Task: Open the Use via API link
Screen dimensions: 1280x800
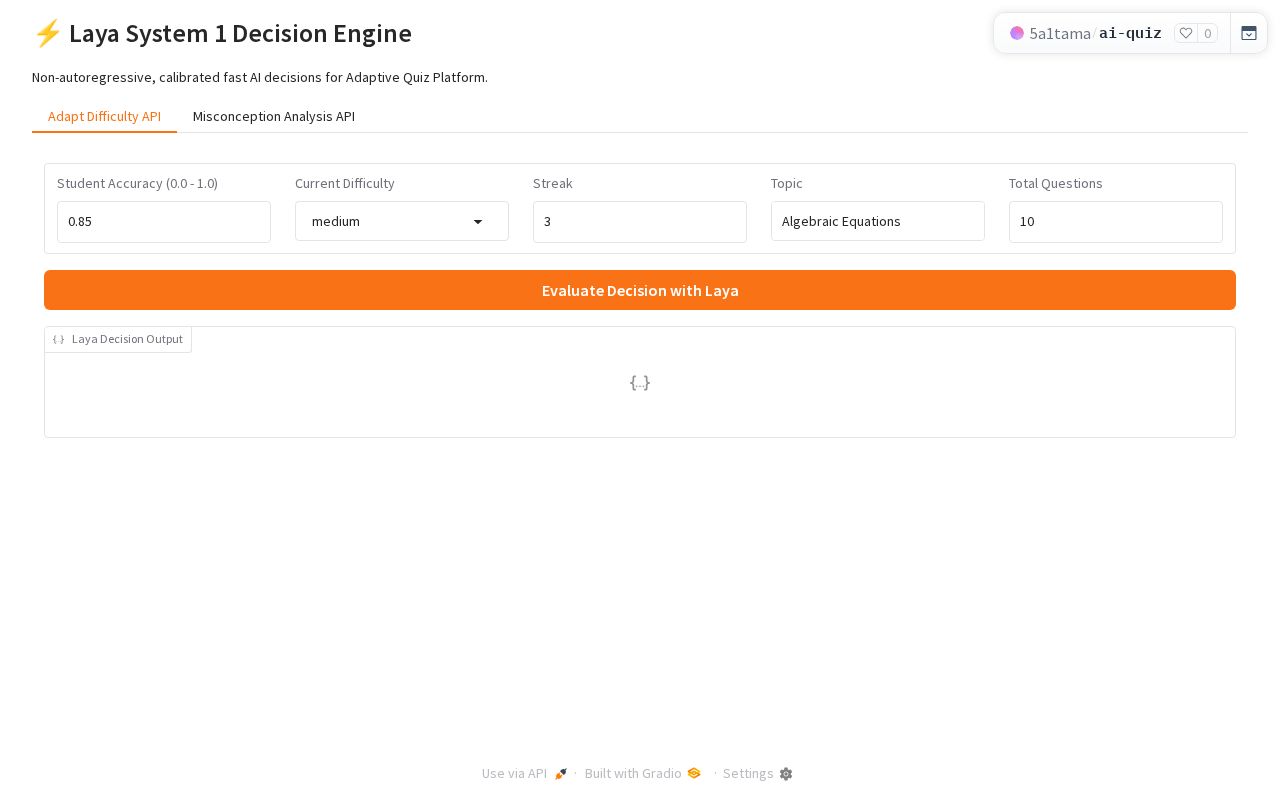Action: [x=525, y=773]
